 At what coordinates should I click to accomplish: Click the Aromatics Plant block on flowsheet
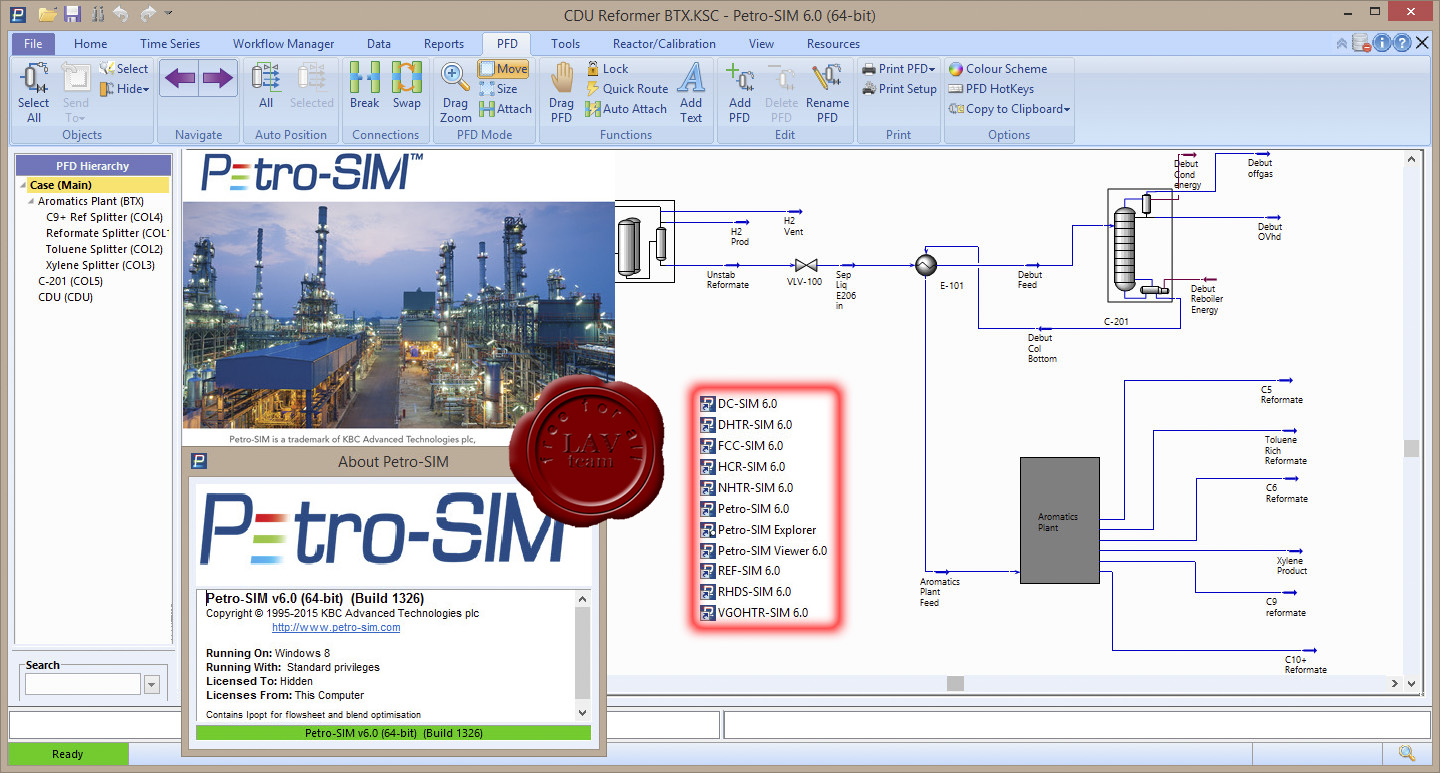tap(1059, 521)
